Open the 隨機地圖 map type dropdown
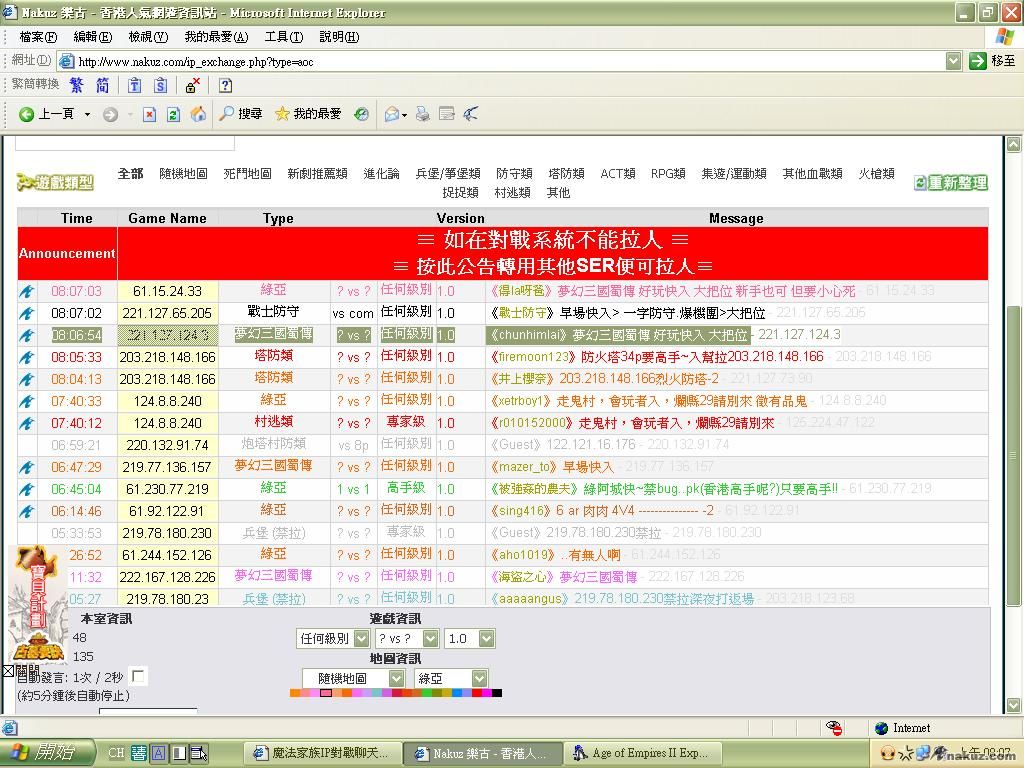The width and height of the screenshot is (1024, 768). pos(353,678)
